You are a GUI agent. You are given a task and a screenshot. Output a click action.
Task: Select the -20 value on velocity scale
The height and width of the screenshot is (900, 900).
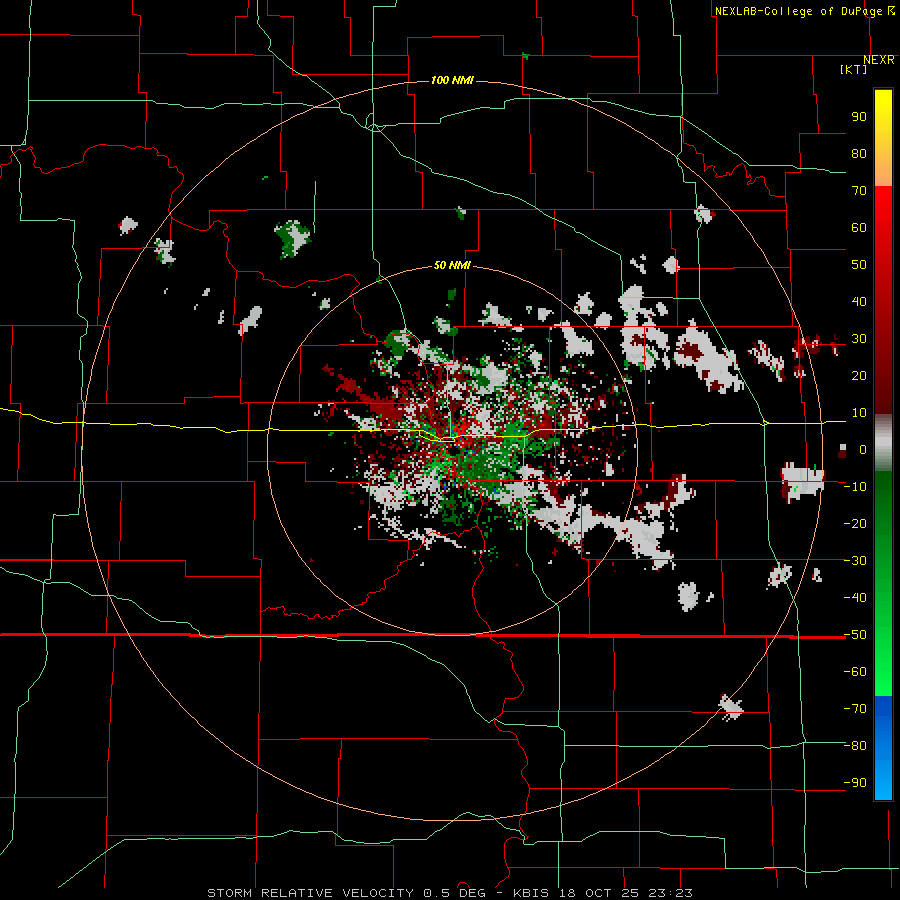tap(855, 524)
